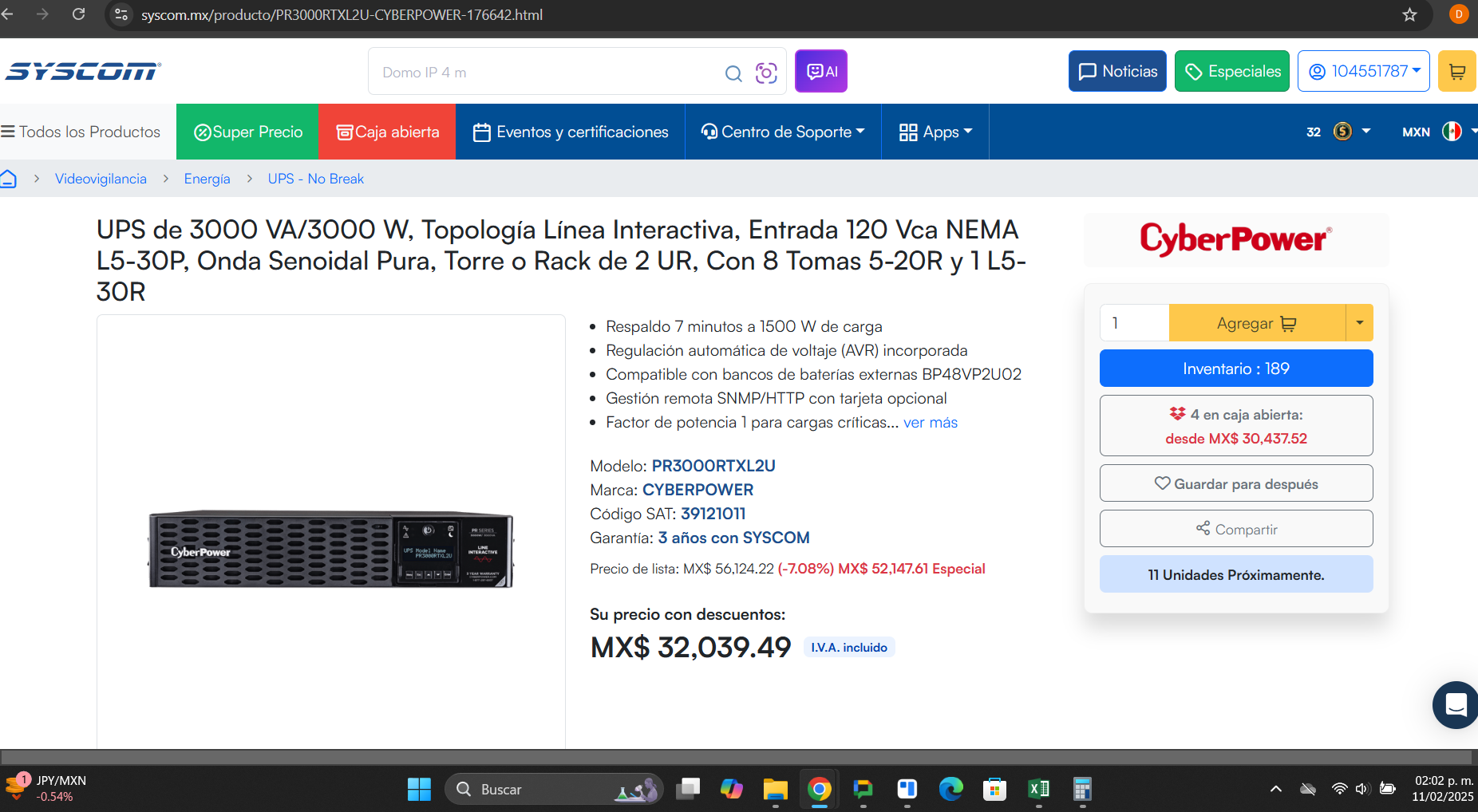1478x812 pixels.
Task: Open File Explorer from taskbar
Action: (775, 789)
